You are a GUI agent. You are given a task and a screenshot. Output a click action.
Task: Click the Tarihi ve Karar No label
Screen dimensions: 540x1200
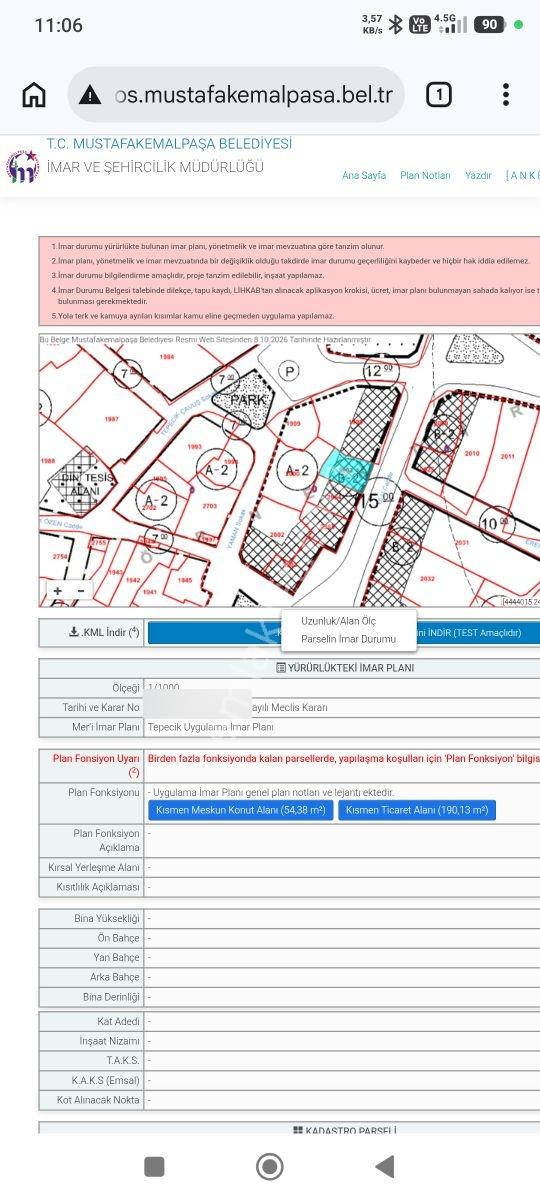click(101, 707)
